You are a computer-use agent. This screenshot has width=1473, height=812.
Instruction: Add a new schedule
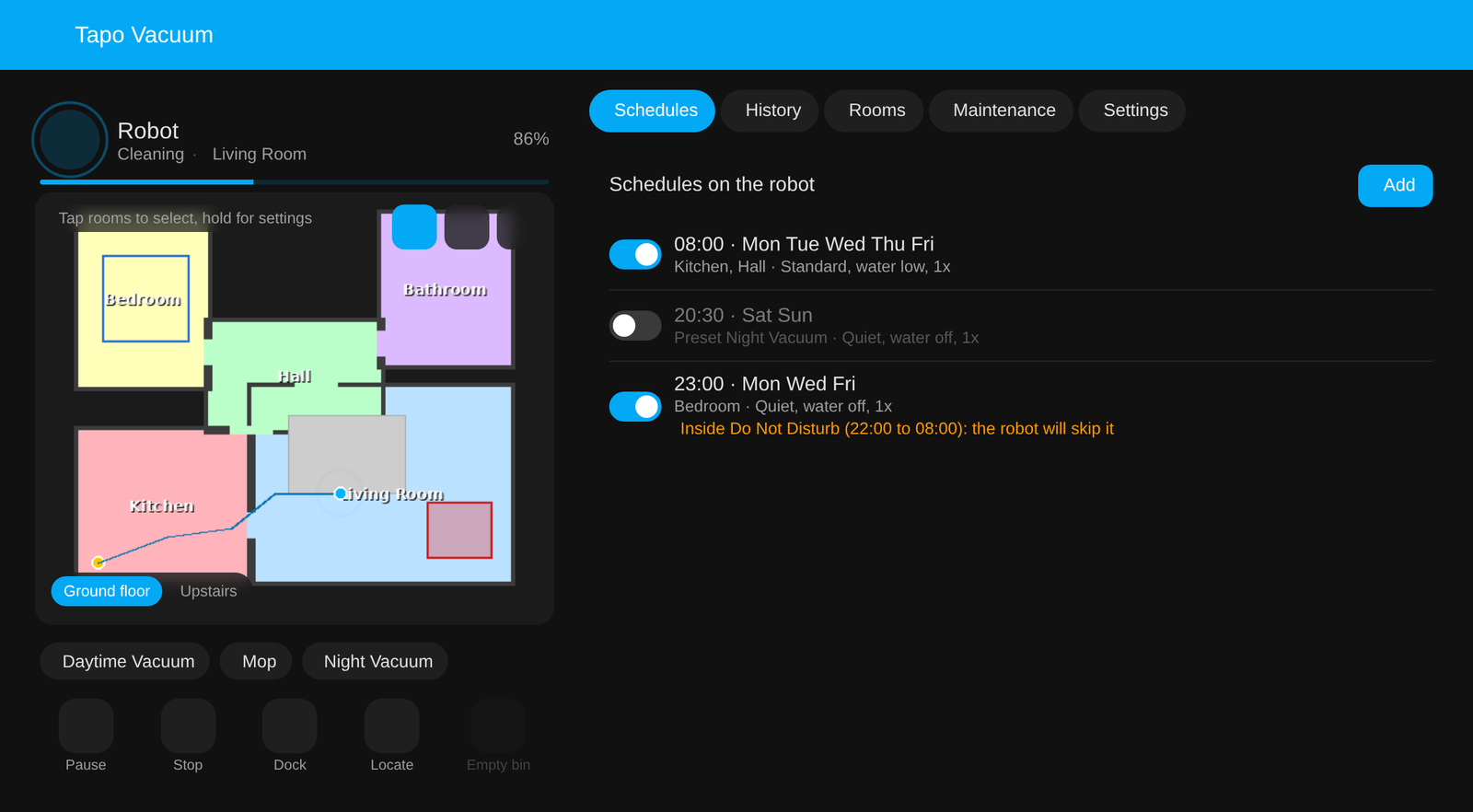tap(1396, 186)
